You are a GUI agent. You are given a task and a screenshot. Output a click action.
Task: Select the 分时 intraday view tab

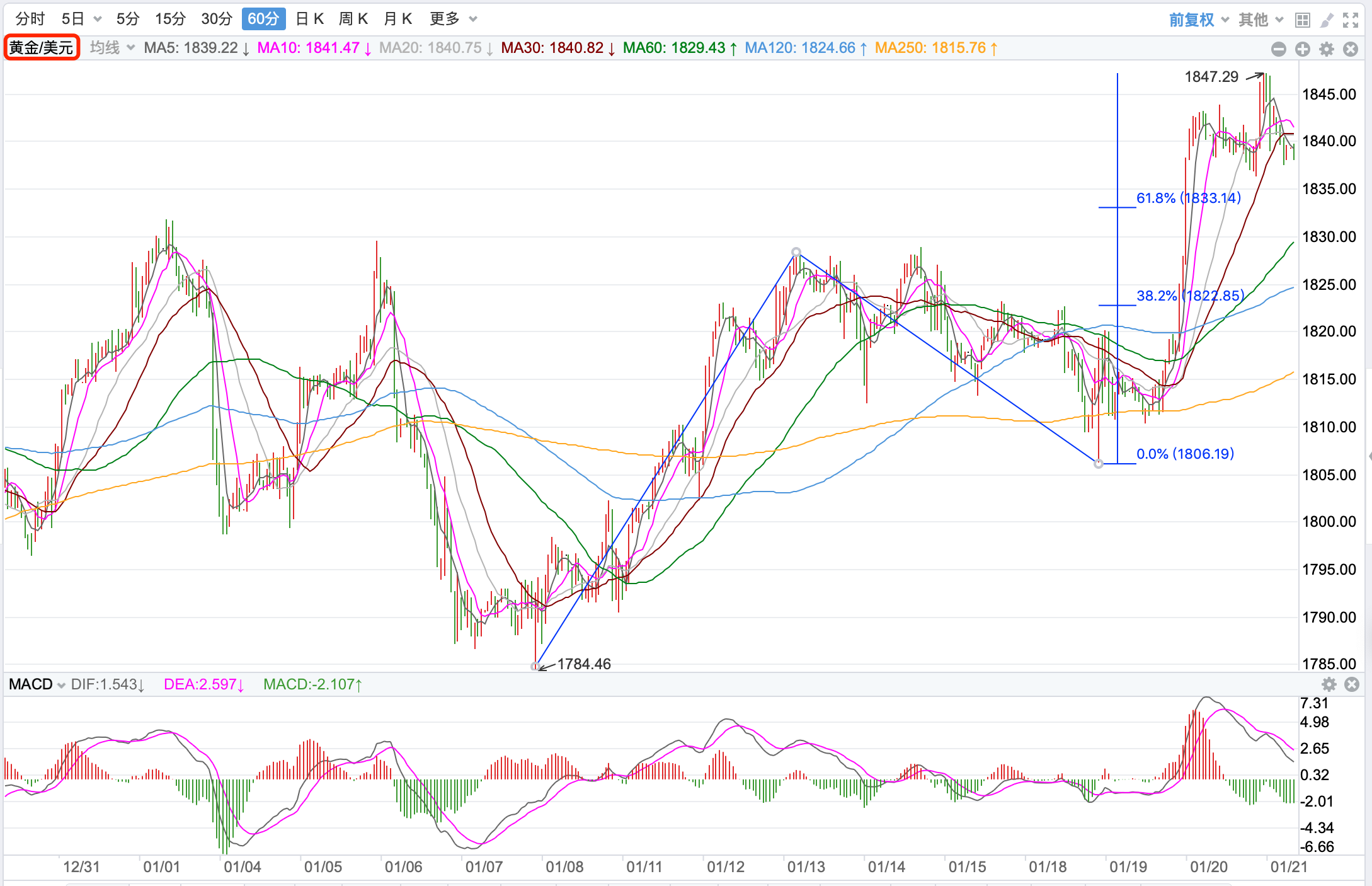click(30, 19)
